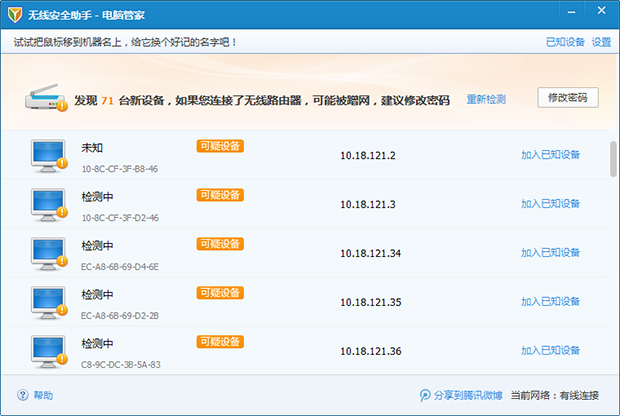Click 重新检测 to rescan devices
This screenshot has width=620, height=416.
485,100
